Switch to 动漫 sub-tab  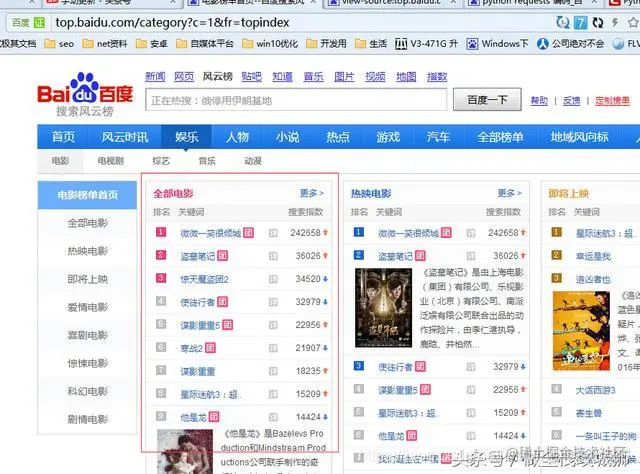[x=253, y=161]
